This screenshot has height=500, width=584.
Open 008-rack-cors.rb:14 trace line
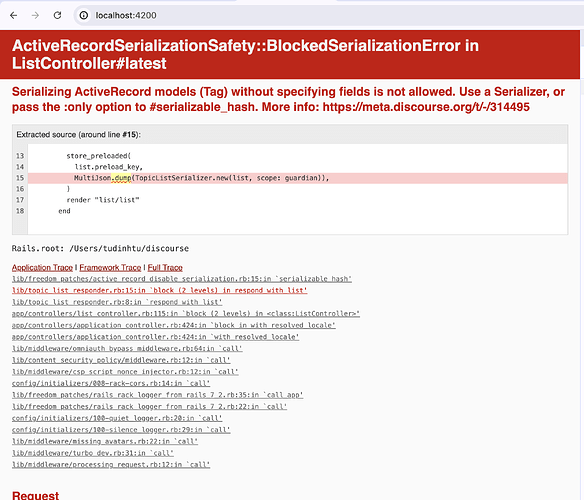coord(111,383)
